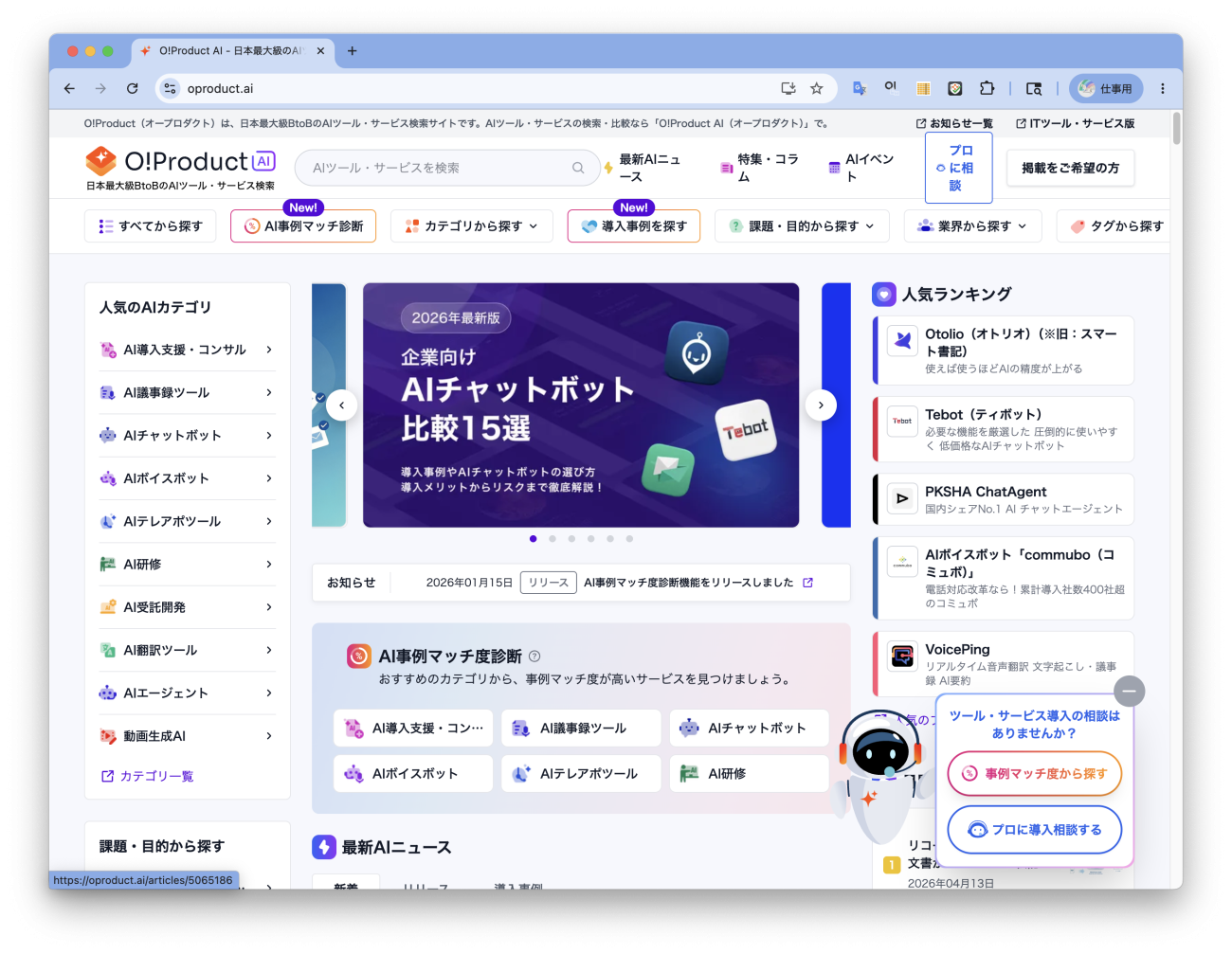Click VoicePing logo icon
The image size is (1232, 954).
(902, 656)
